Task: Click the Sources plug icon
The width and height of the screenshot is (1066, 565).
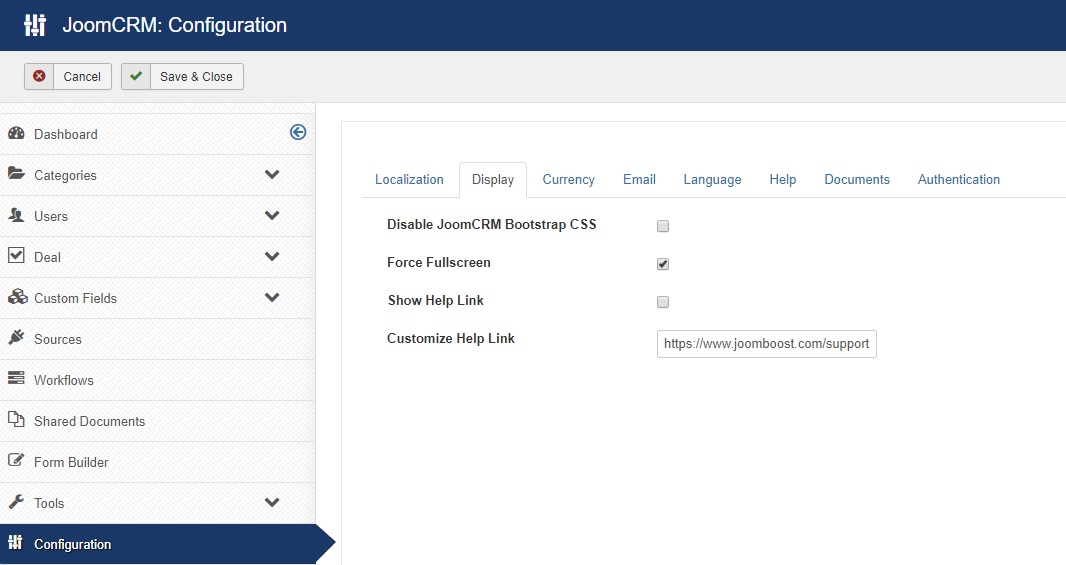Action: (16, 338)
